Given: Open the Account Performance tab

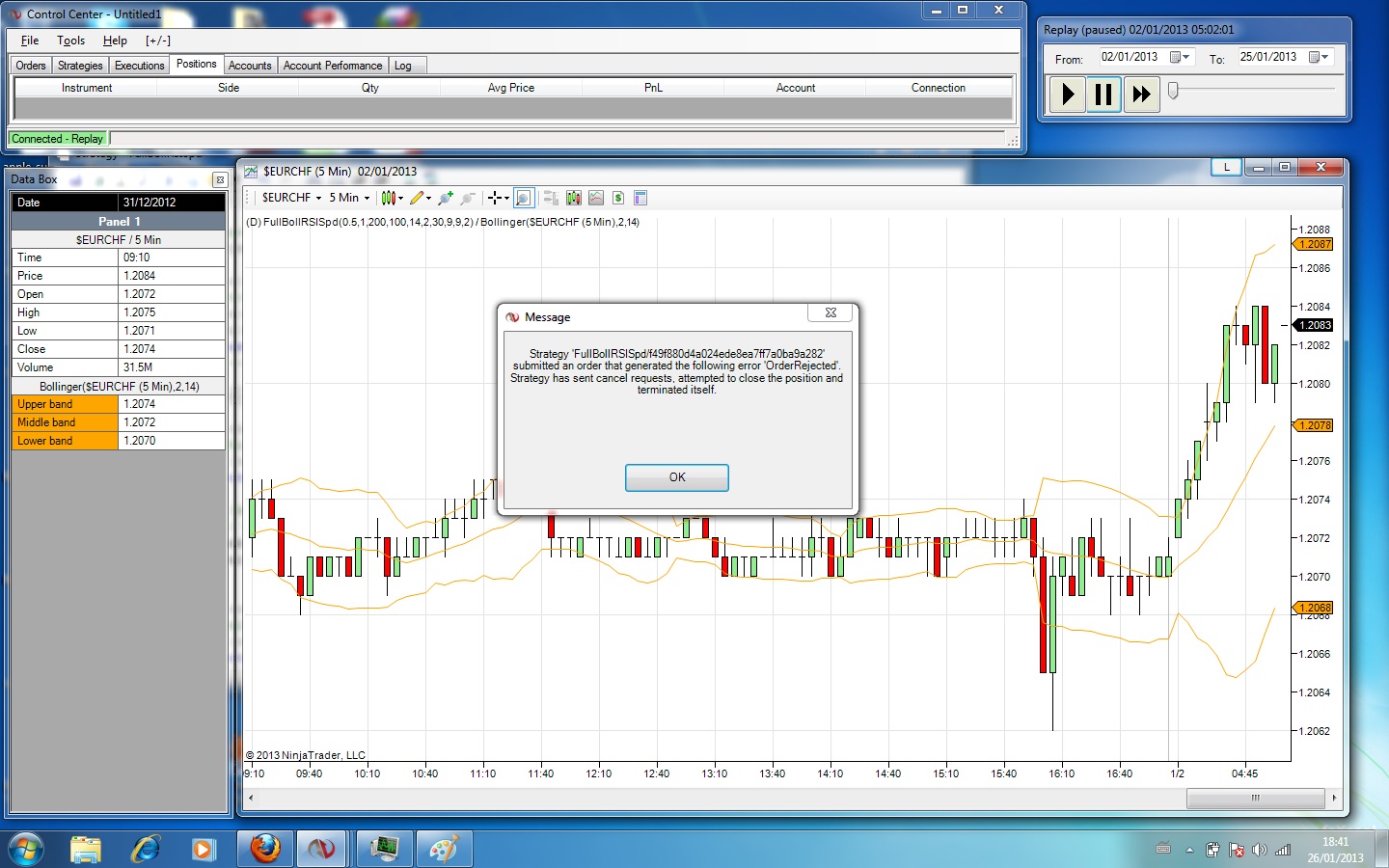Looking at the screenshot, I should click(333, 66).
